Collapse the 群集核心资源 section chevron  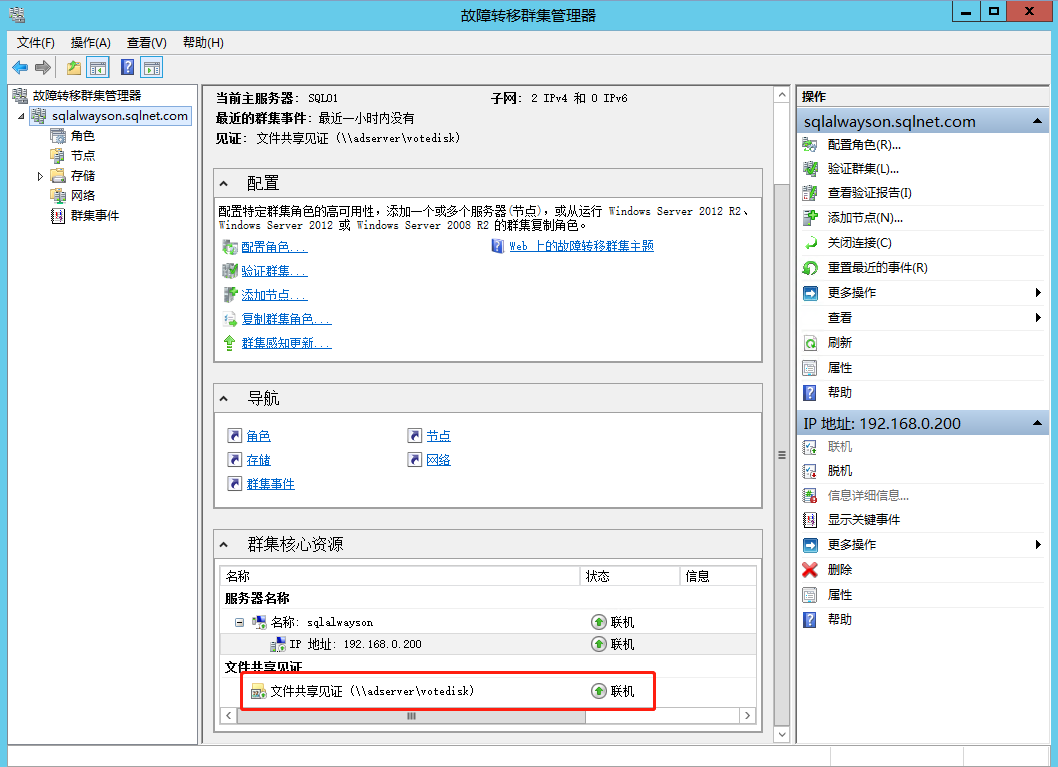click(224, 544)
